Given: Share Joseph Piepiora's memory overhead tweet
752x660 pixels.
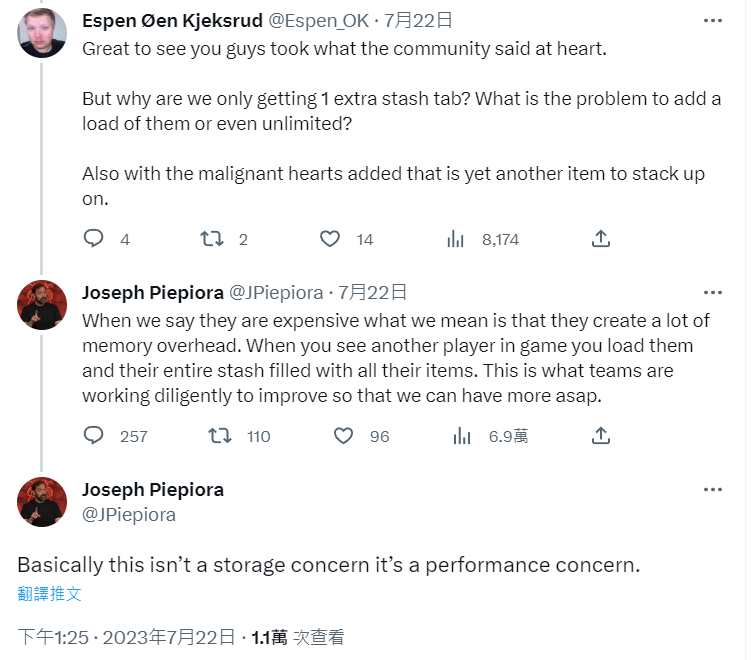Looking at the screenshot, I should point(600,435).
